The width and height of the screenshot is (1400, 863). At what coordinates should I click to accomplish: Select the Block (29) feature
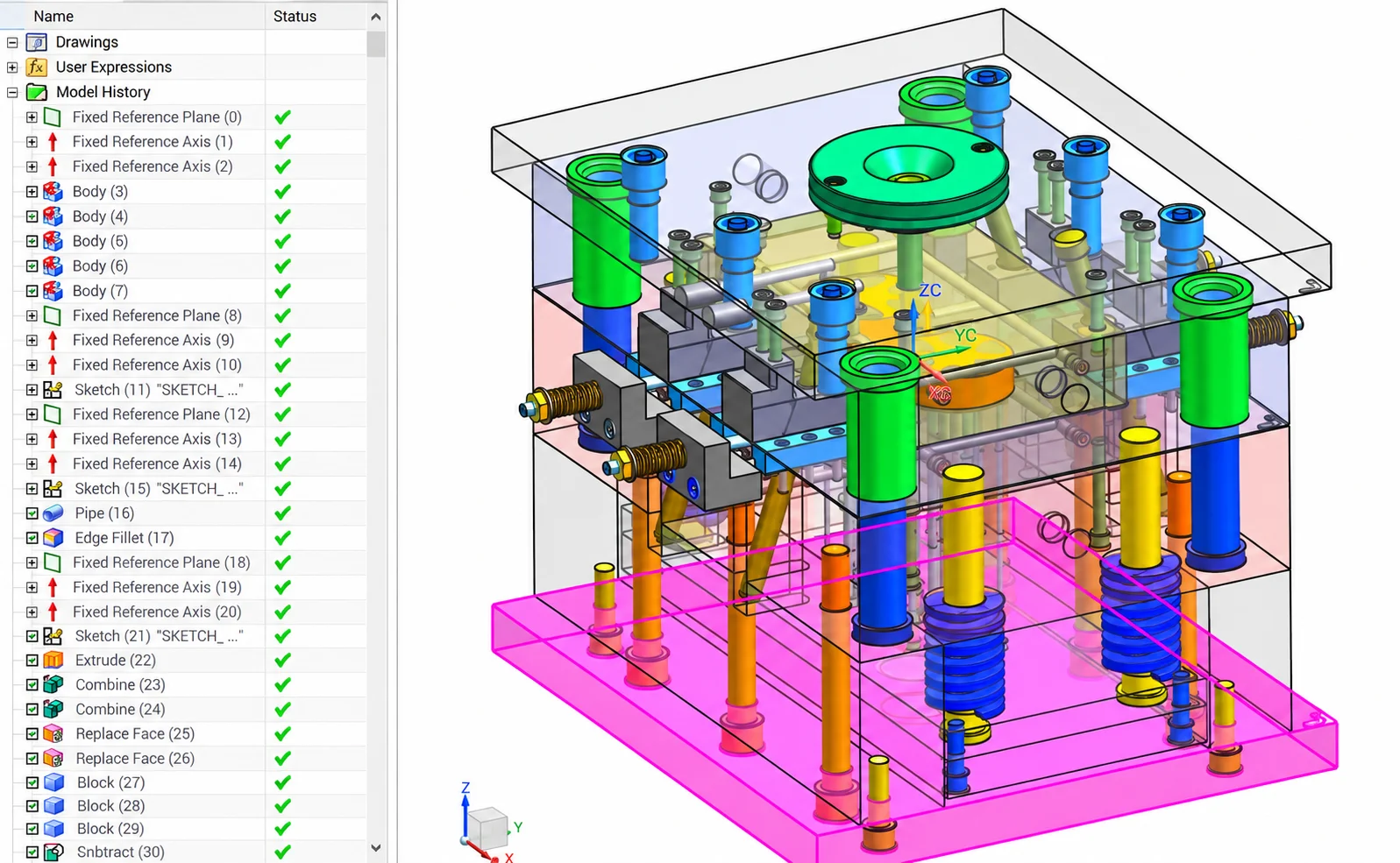[110, 828]
